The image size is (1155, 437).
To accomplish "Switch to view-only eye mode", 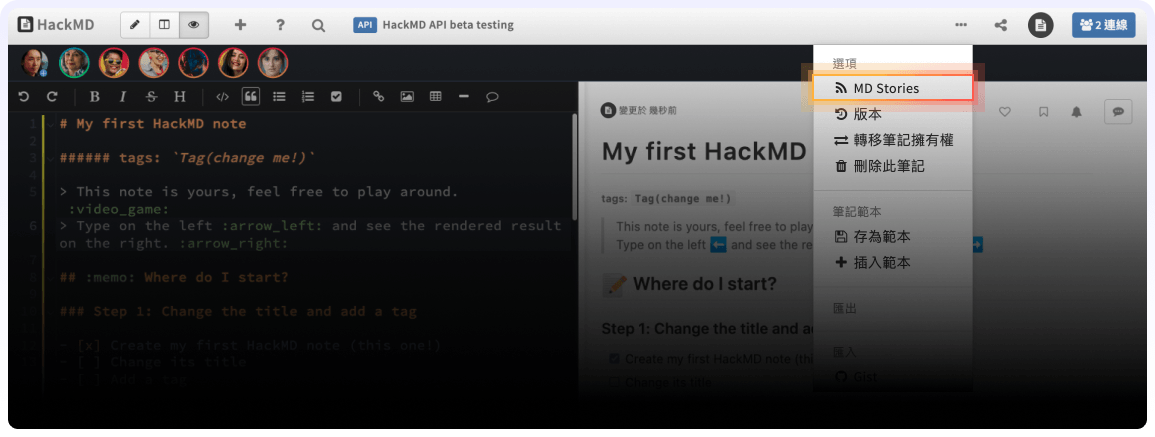I will point(194,24).
